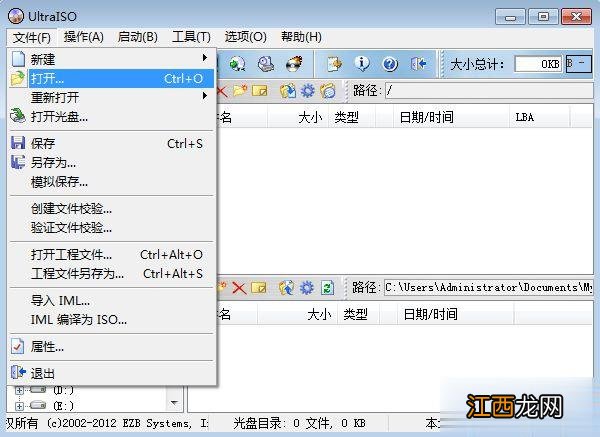Click the red X delete icon in upper pane toolbar
The width and height of the screenshot is (600, 437).
(x=222, y=91)
